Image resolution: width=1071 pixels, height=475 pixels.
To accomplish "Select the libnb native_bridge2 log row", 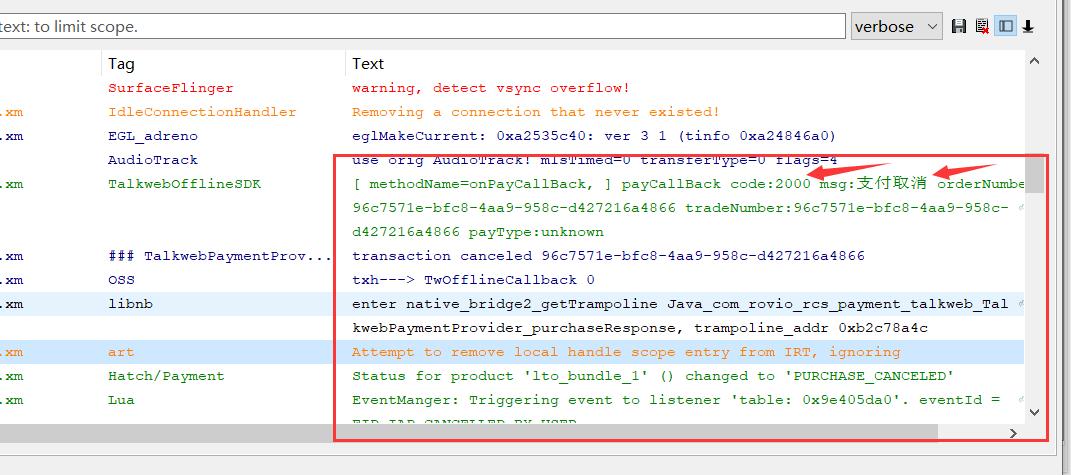I will [x=600, y=304].
